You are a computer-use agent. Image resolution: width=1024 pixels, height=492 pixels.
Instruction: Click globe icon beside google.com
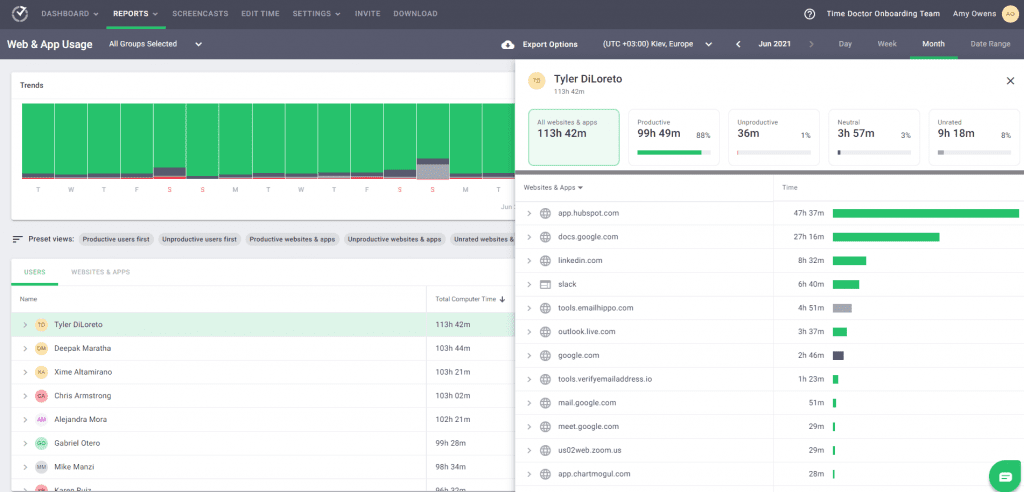click(545, 355)
